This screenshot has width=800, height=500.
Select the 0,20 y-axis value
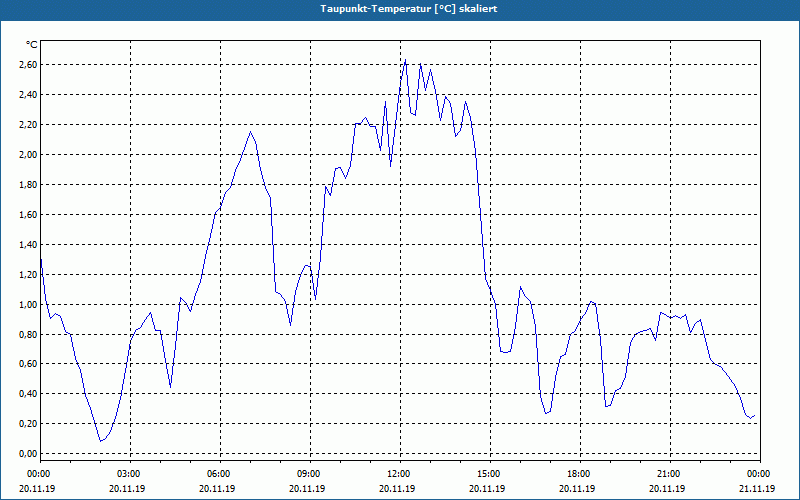(x=29, y=423)
